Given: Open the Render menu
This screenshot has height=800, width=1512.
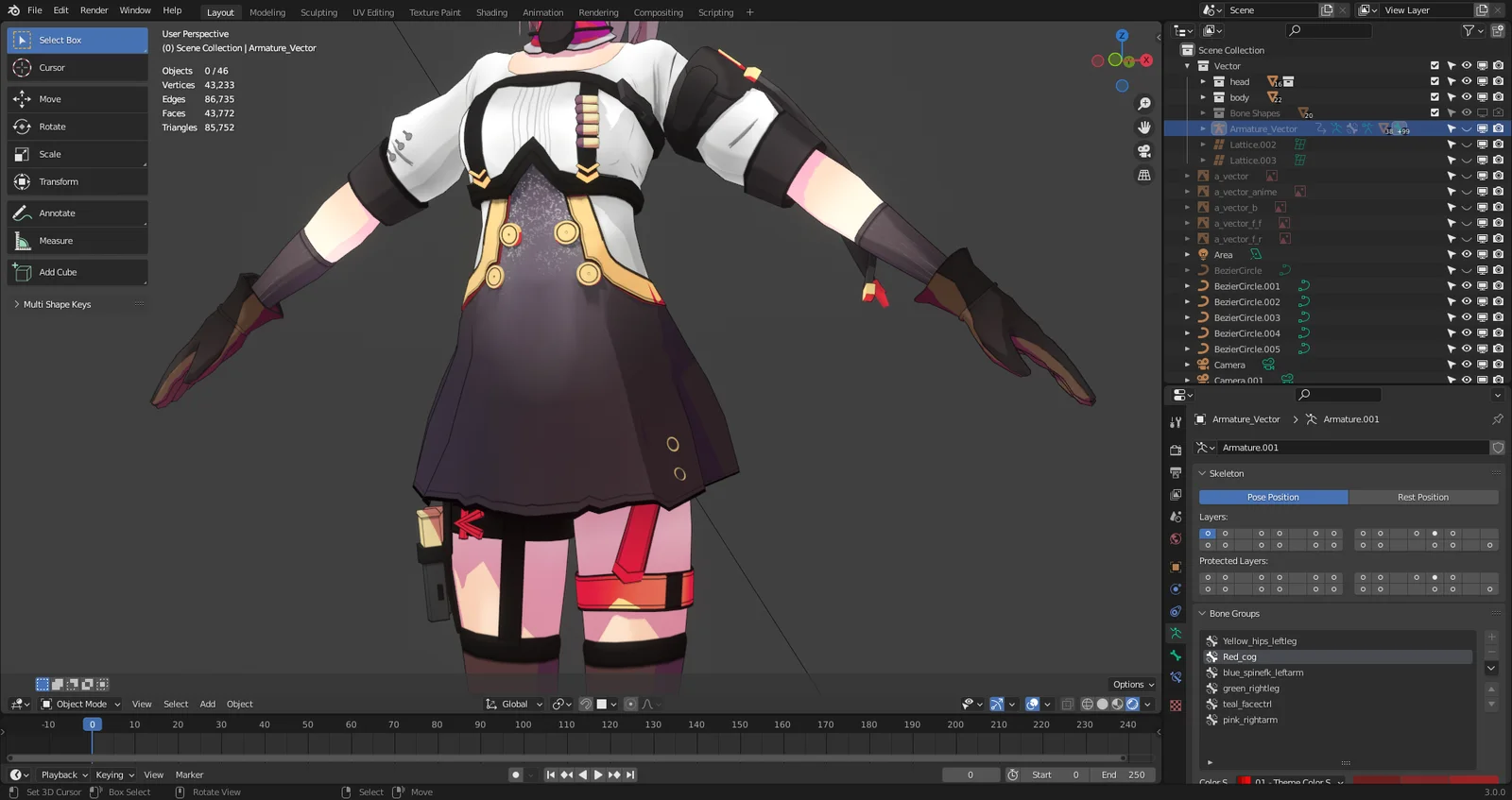Looking at the screenshot, I should tap(94, 10).
